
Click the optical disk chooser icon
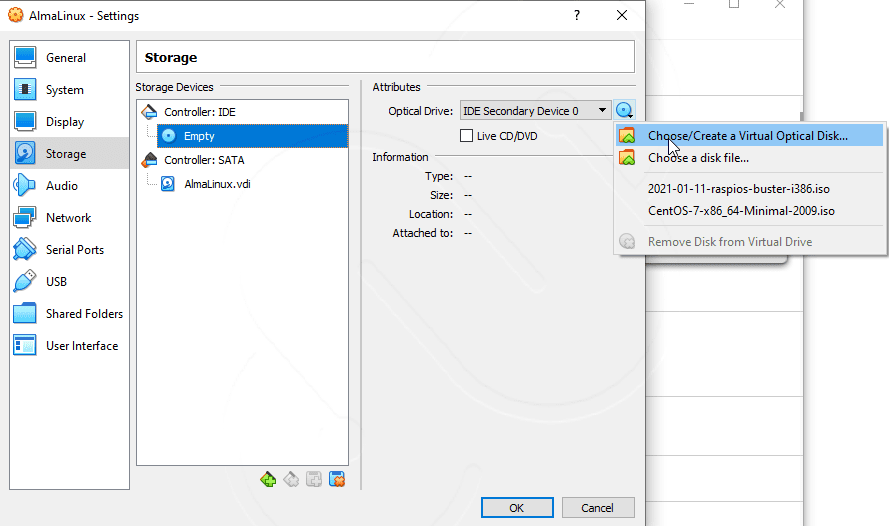[x=624, y=111]
